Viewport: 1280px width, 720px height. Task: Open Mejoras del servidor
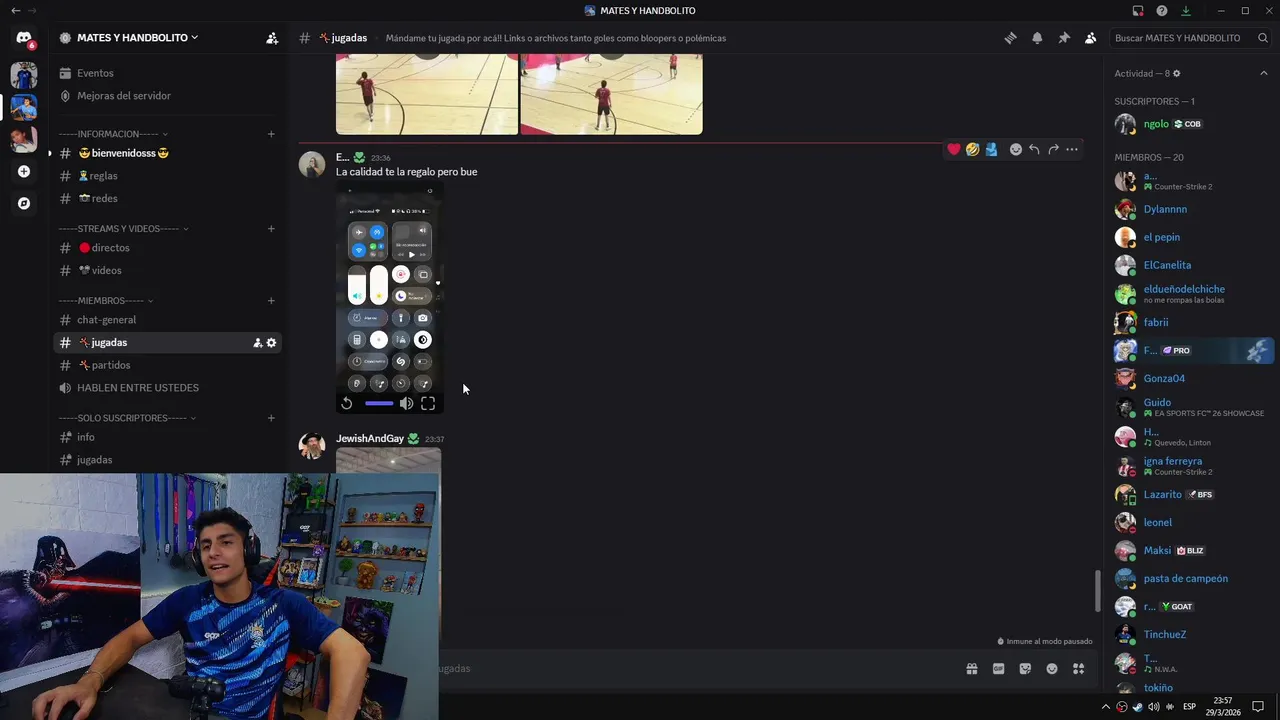(x=167, y=96)
